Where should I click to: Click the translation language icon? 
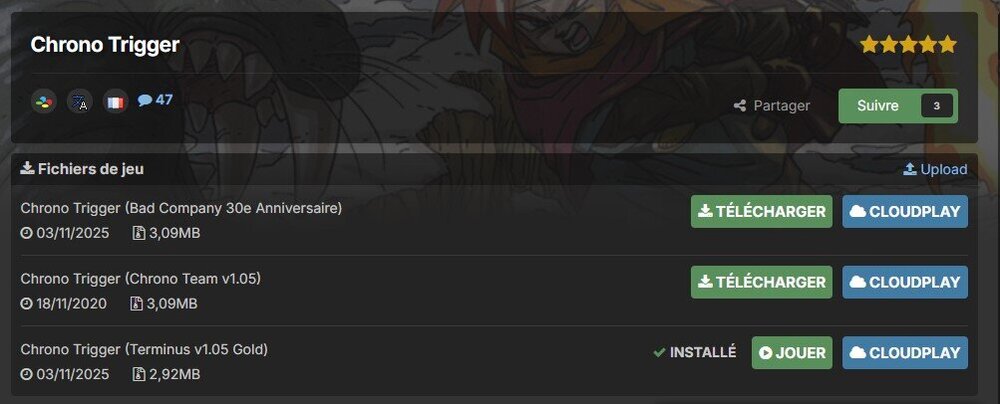[x=80, y=101]
